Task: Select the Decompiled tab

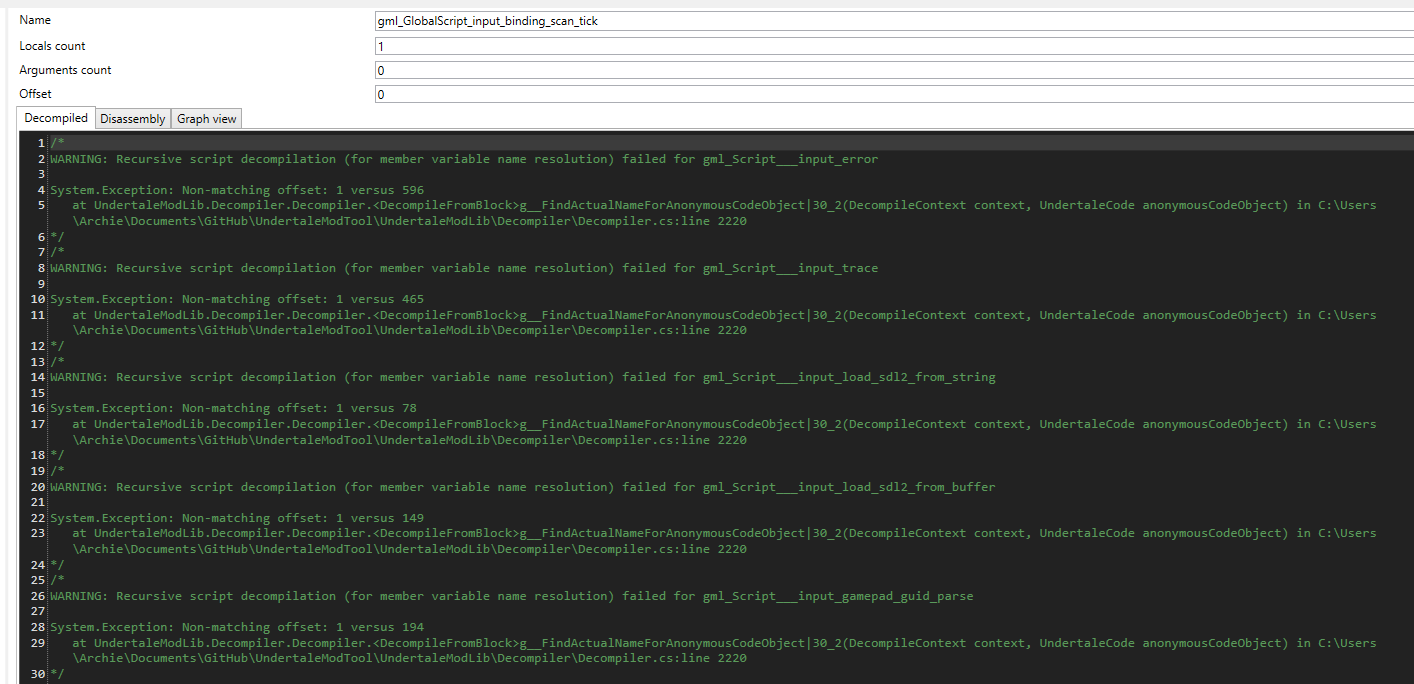Action: click(x=55, y=117)
